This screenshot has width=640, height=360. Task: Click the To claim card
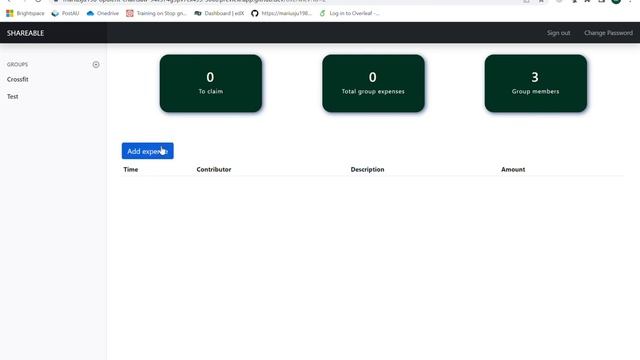coord(211,83)
